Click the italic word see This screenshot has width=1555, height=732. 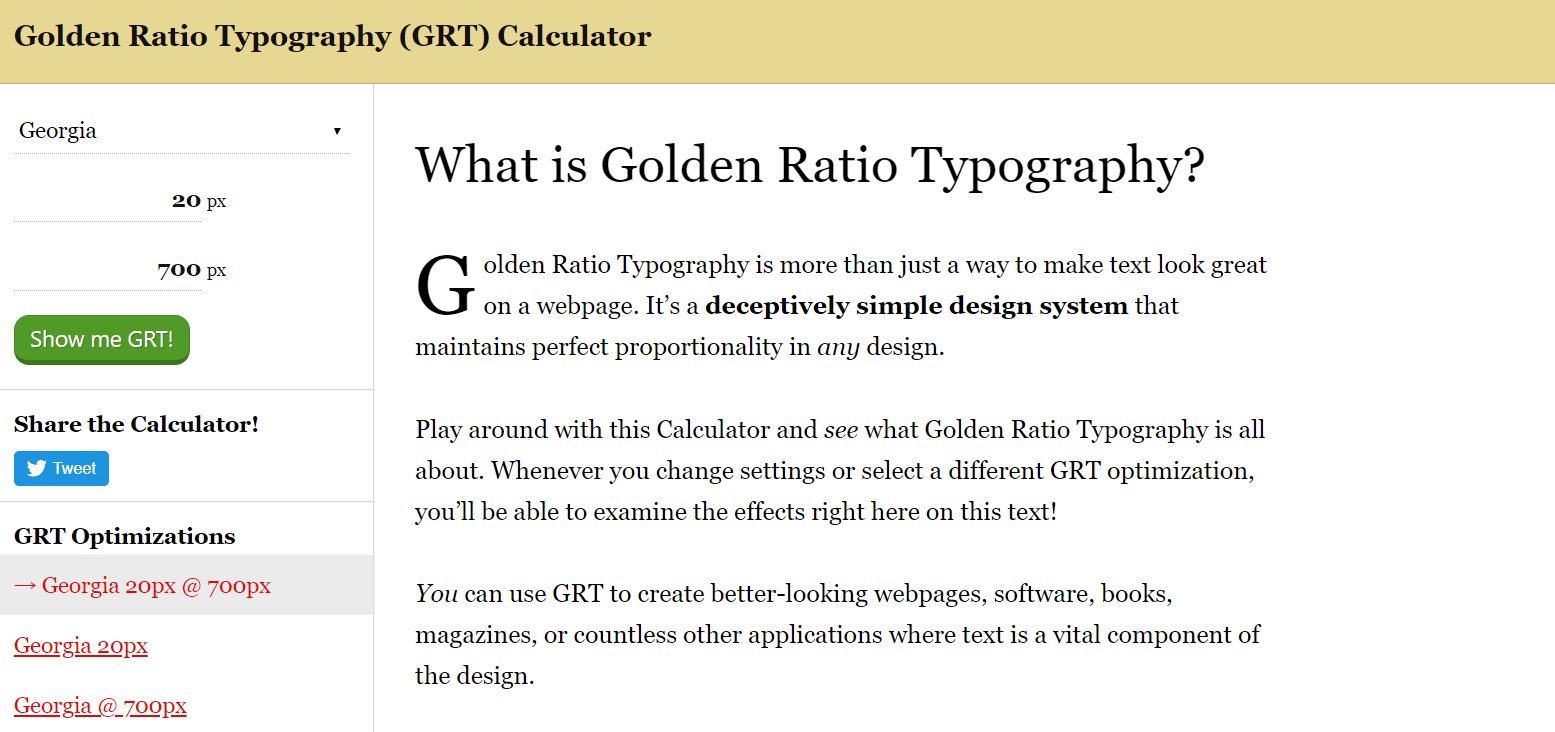click(x=840, y=430)
